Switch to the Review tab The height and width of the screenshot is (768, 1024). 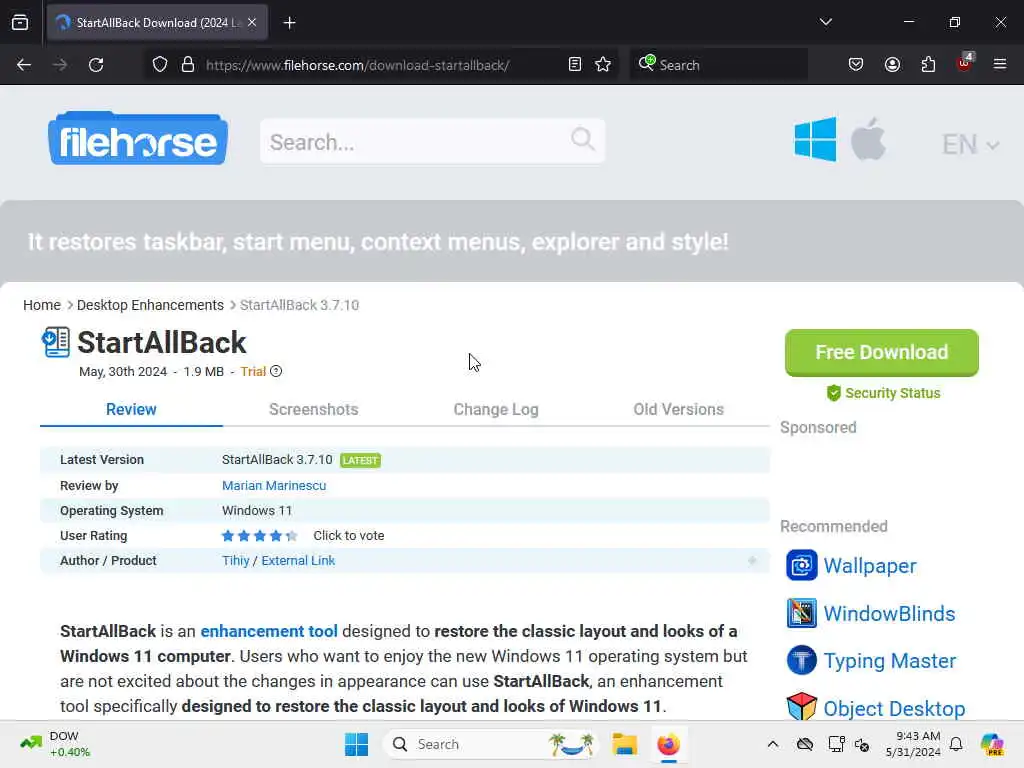click(131, 409)
